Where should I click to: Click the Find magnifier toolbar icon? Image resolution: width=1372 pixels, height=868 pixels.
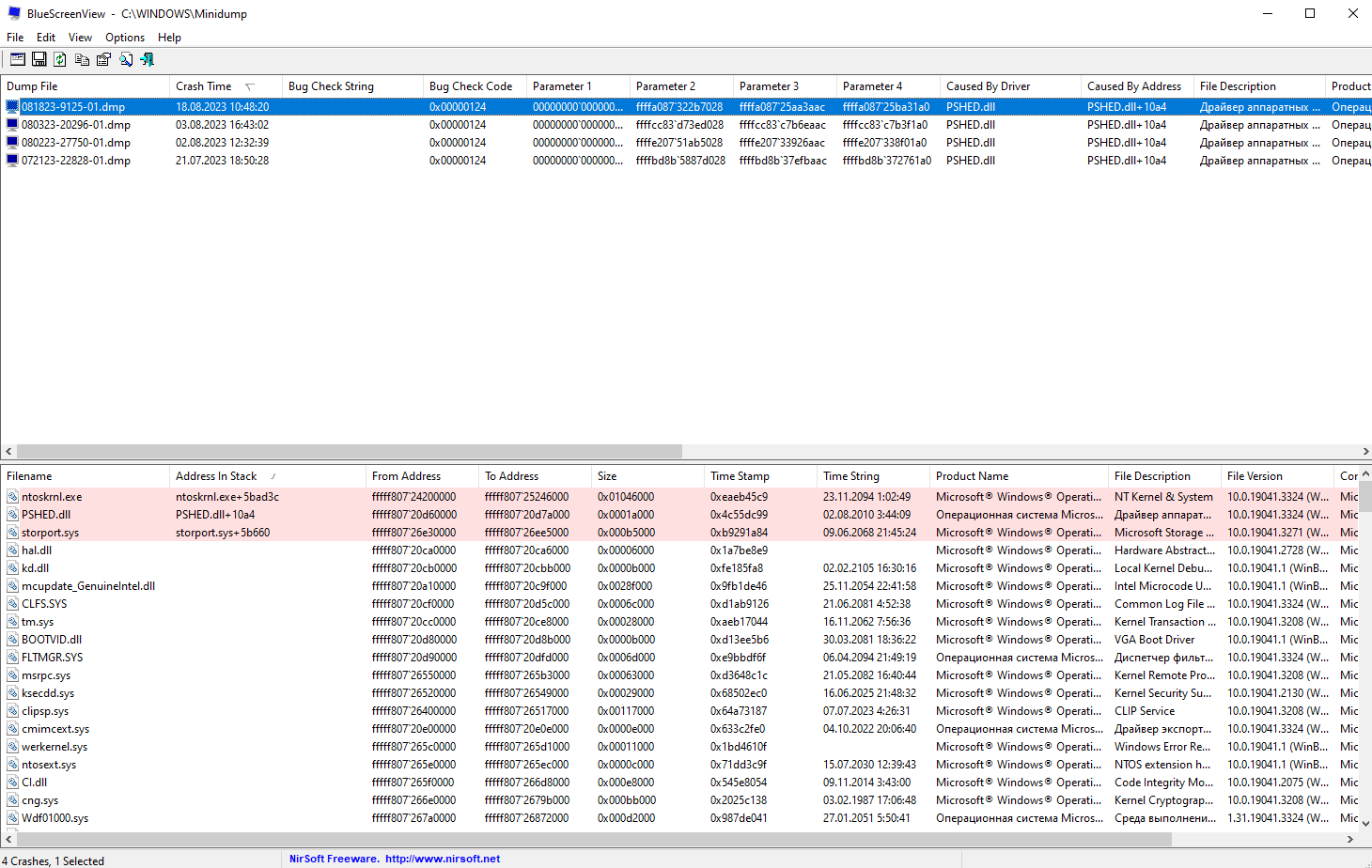click(x=126, y=59)
